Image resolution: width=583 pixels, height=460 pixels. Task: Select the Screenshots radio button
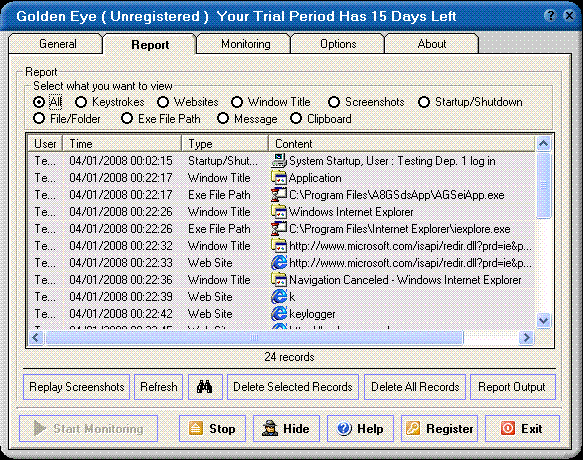(334, 102)
